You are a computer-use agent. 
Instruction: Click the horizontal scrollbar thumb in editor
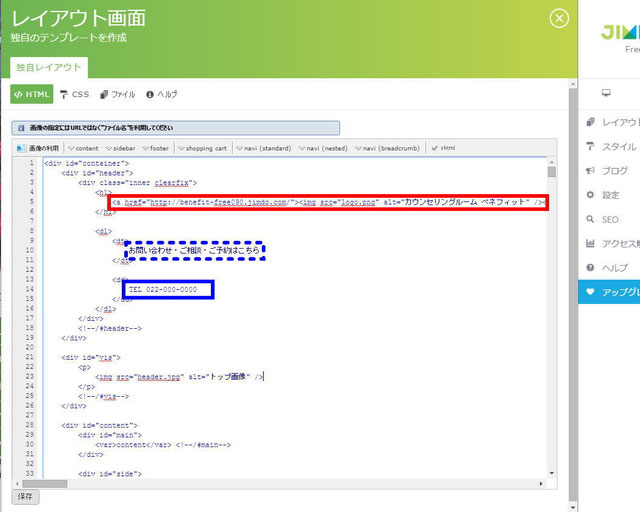[x=45, y=484]
